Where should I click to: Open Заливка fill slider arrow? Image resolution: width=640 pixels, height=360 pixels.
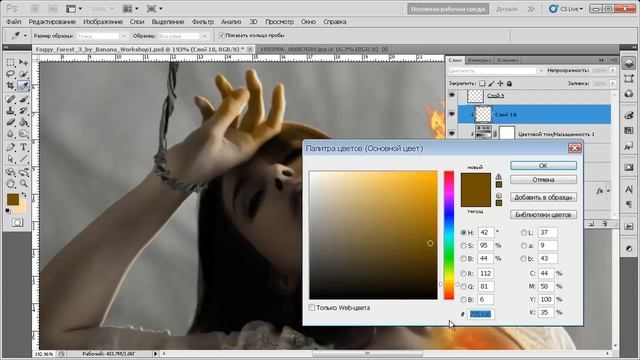(612, 83)
